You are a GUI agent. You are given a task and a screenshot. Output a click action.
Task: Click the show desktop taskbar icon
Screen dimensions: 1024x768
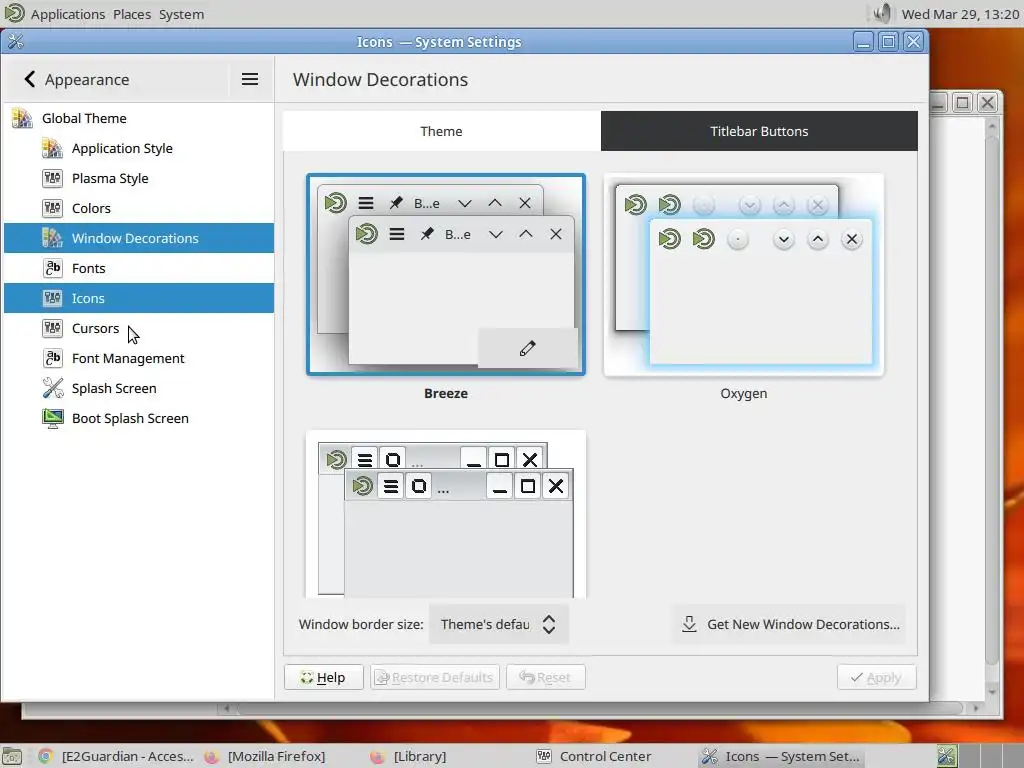point(12,756)
